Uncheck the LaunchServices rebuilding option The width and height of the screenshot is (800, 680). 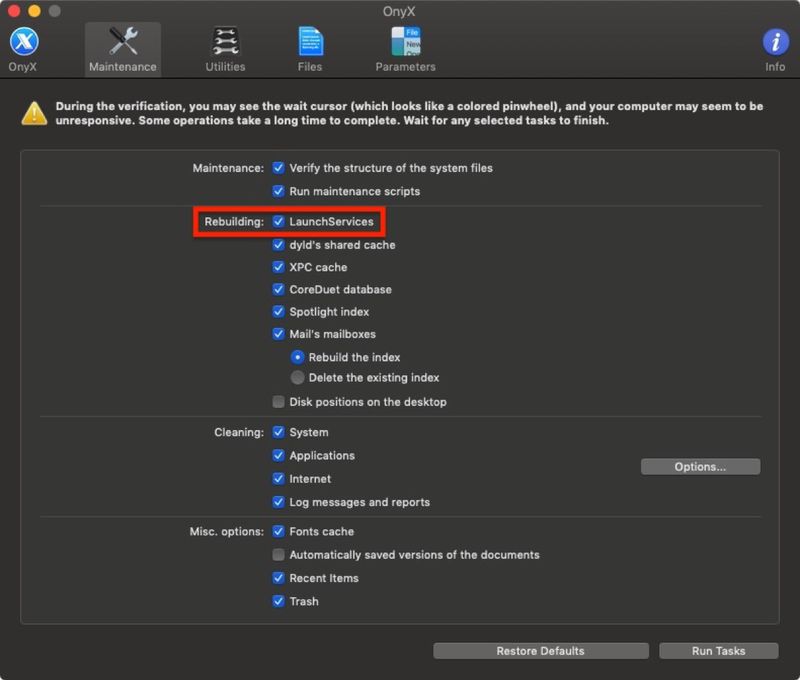[x=278, y=223]
